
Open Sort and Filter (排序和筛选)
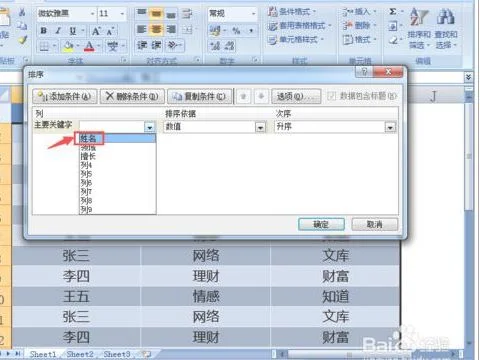pyautogui.click(x=419, y=29)
